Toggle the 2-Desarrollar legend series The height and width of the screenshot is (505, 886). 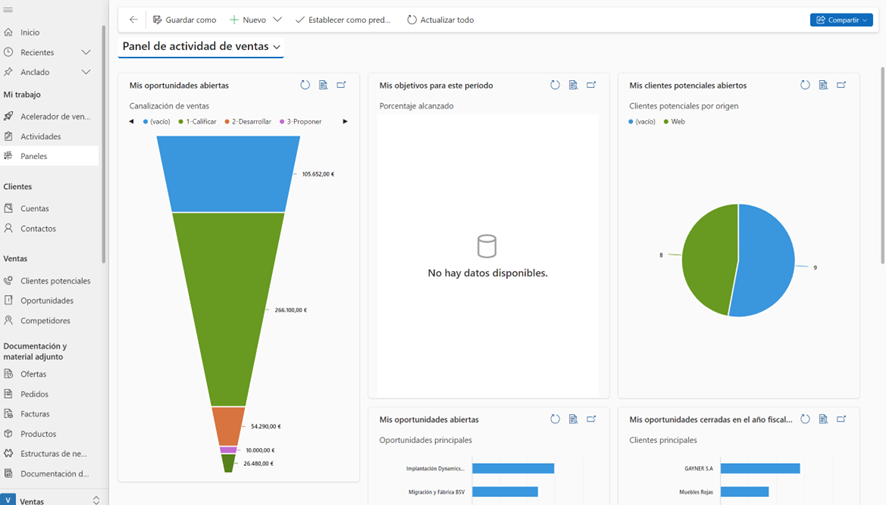[x=247, y=121]
